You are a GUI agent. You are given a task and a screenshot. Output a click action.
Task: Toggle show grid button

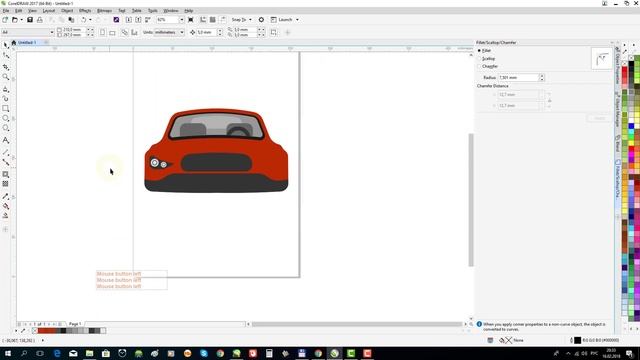tap(213, 20)
